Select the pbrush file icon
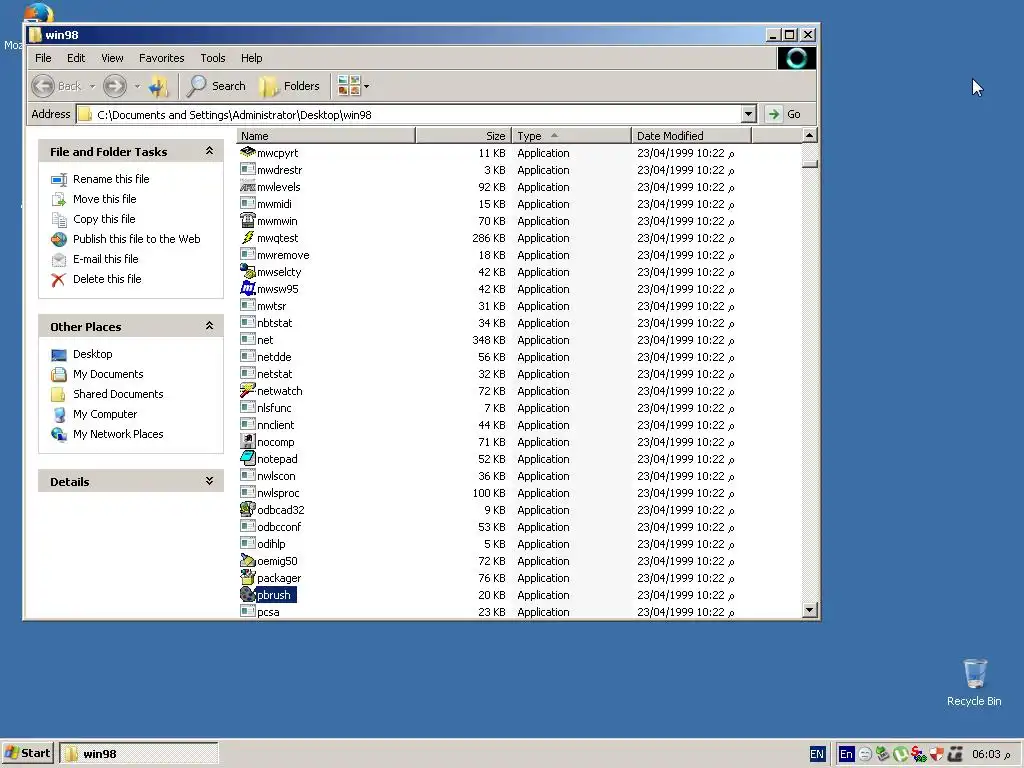 coord(248,594)
